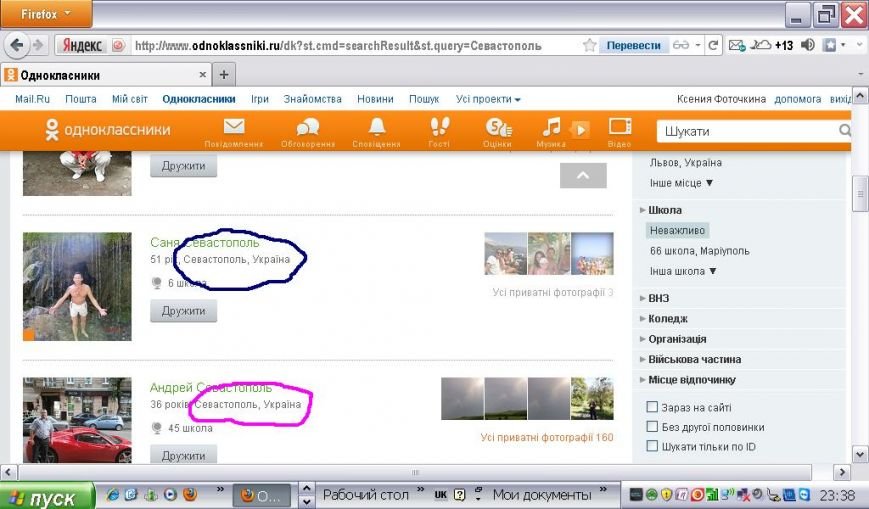The width and height of the screenshot is (869, 509).
Task: Open the Гості footprints icon
Action: coord(439,127)
